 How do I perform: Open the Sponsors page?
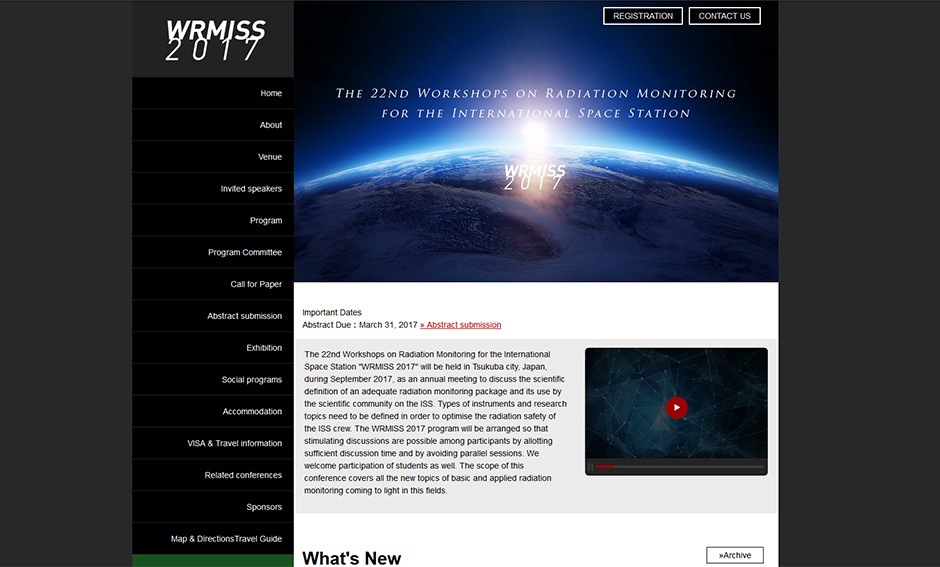click(213, 506)
